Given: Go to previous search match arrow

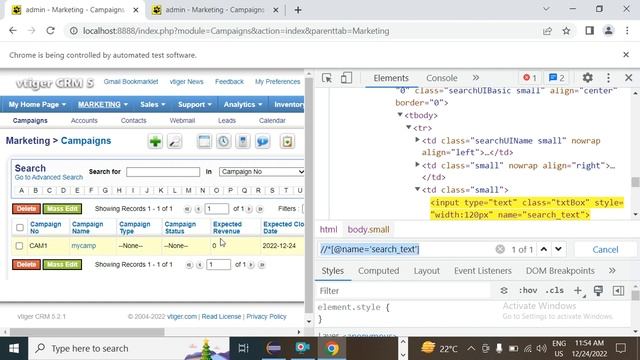Looking at the screenshot, I should click(x=544, y=249).
